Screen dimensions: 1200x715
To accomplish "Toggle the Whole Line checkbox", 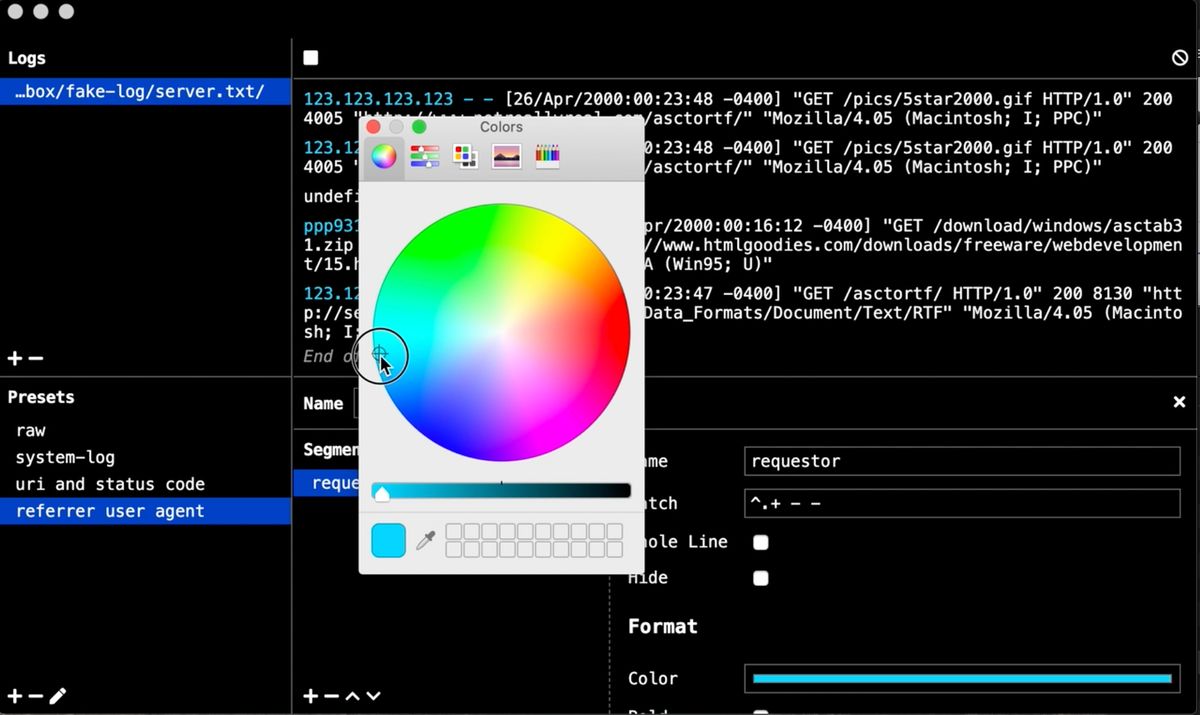I will (x=761, y=542).
